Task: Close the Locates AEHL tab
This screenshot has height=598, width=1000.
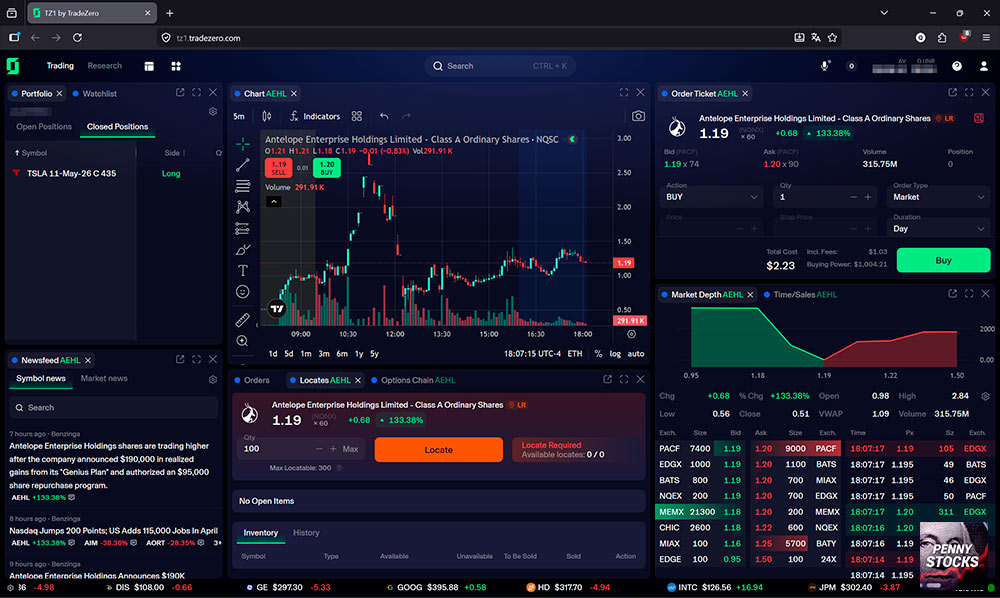Action: (358, 380)
